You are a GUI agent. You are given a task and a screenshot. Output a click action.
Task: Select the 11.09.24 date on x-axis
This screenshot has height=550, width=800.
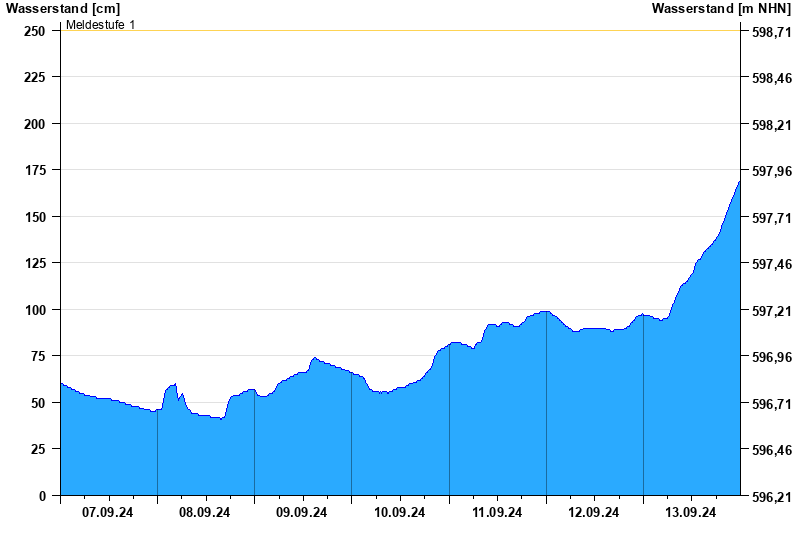click(x=497, y=513)
